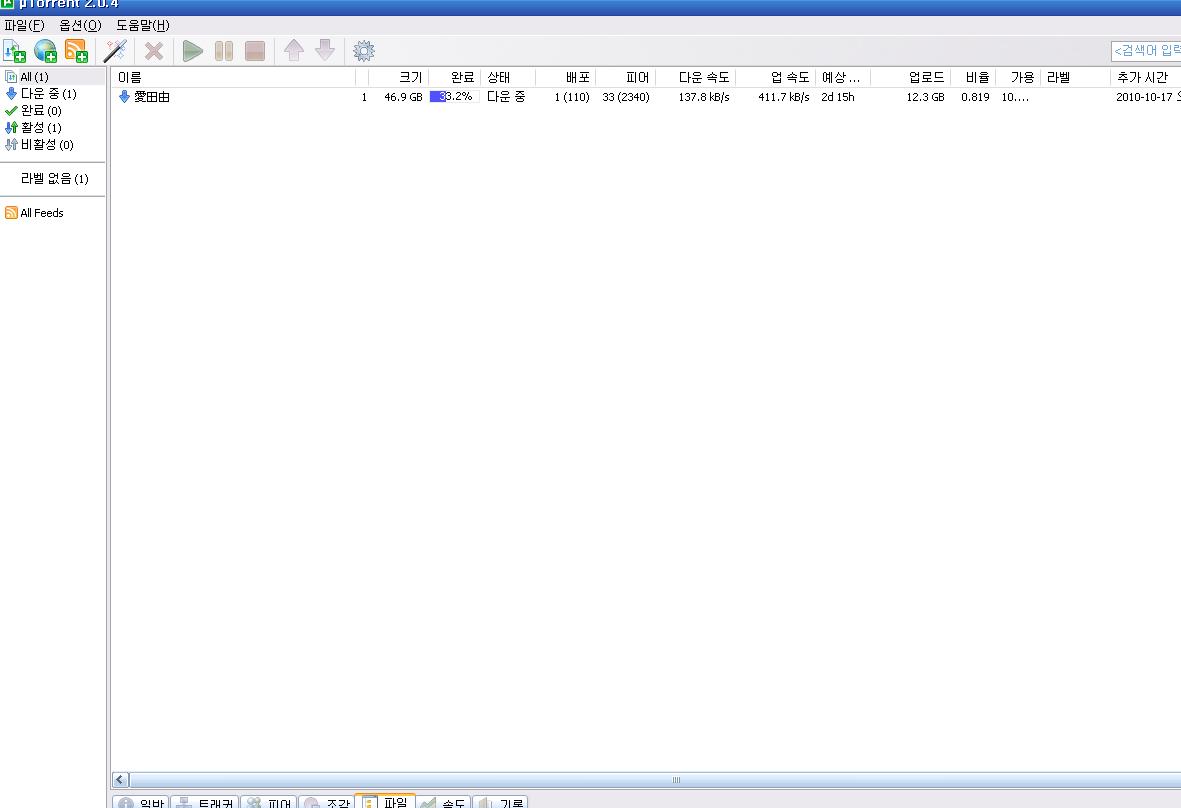Image resolution: width=1181 pixels, height=808 pixels.
Task: Click the 411.7 kB/s upload speed cell
Action: [783, 97]
